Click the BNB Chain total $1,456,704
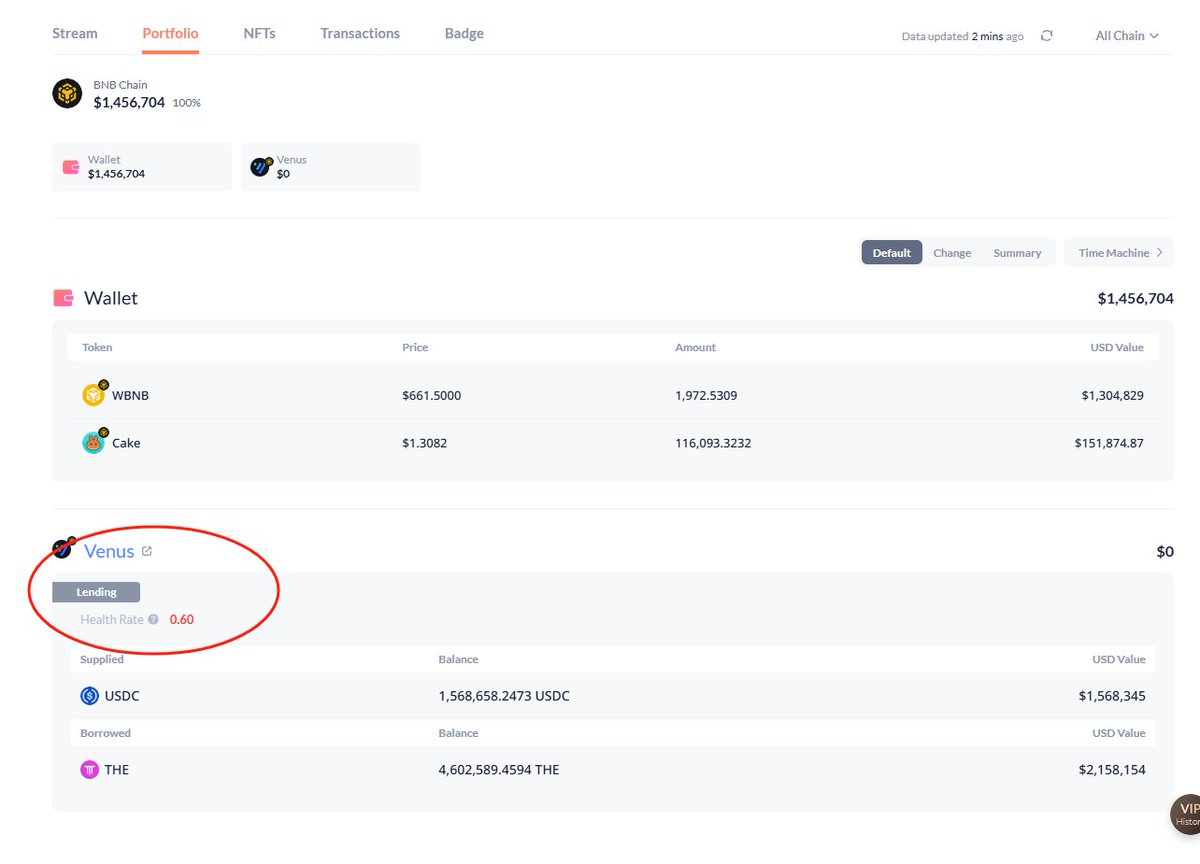Viewport: 1200px width, 864px height. tap(129, 102)
